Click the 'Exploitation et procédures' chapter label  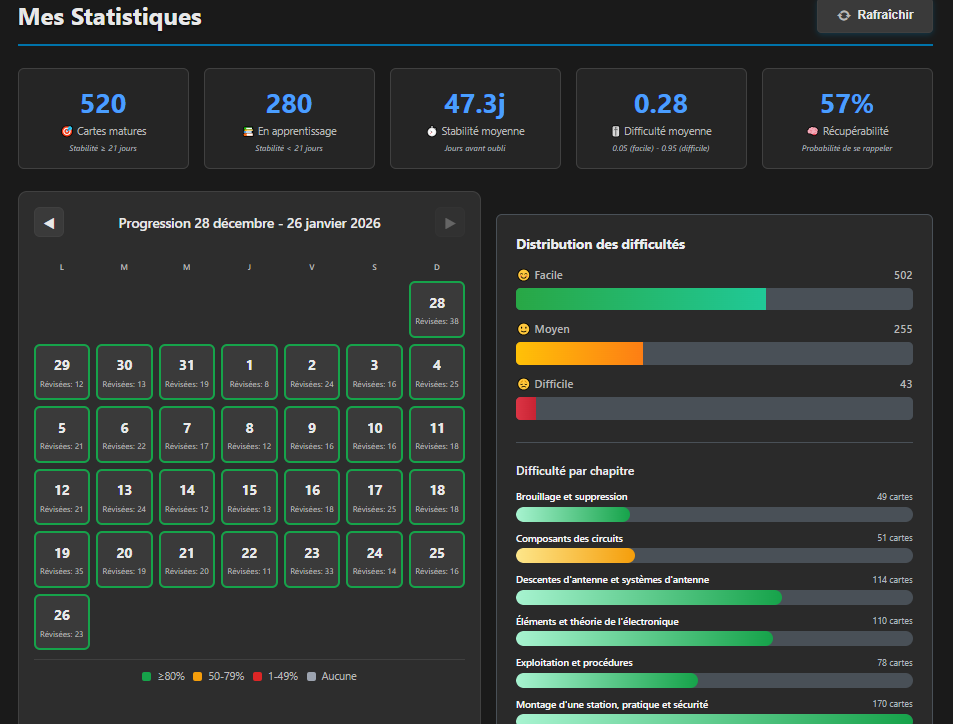tap(574, 663)
